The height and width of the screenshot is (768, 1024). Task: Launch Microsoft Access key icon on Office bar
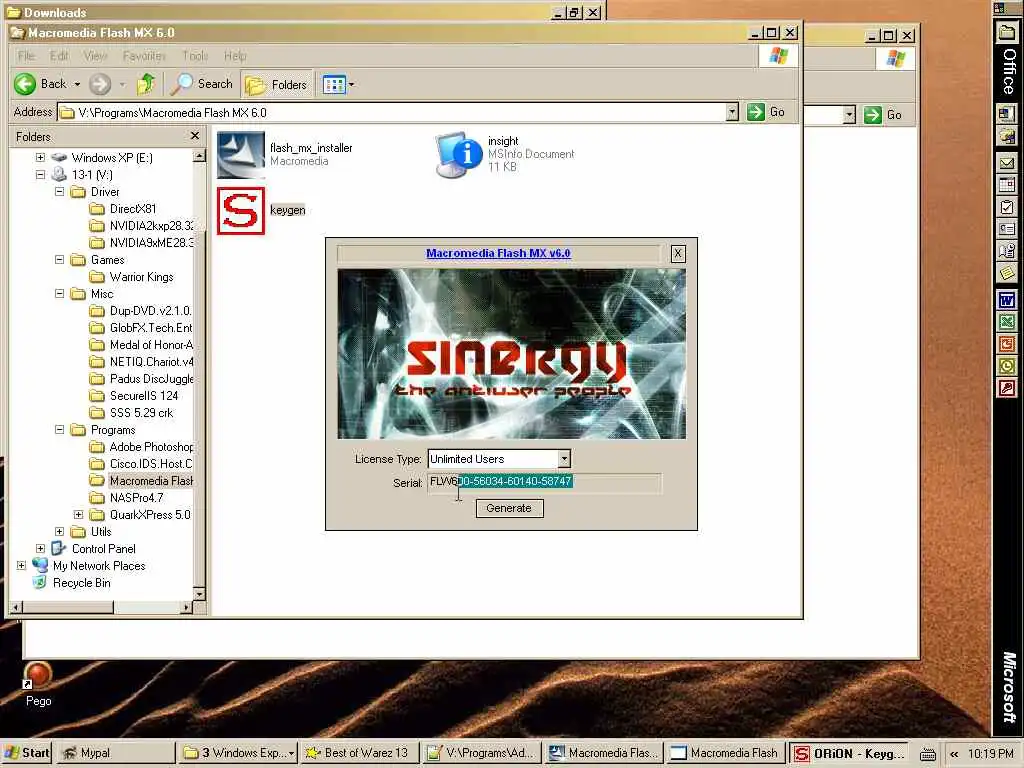[x=1007, y=388]
